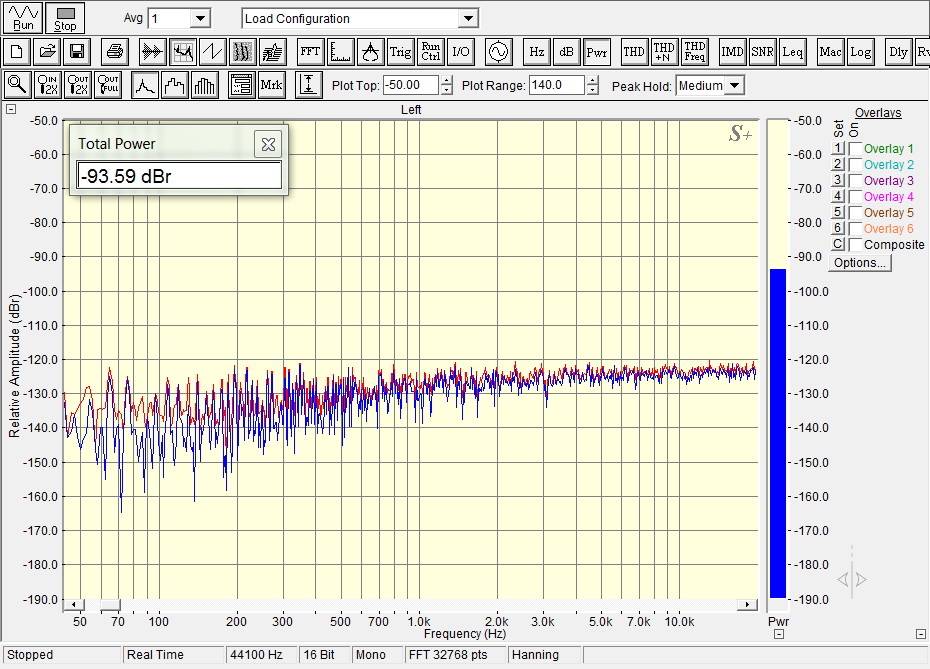Open the Peak Hold Medium dropdown

point(735,86)
